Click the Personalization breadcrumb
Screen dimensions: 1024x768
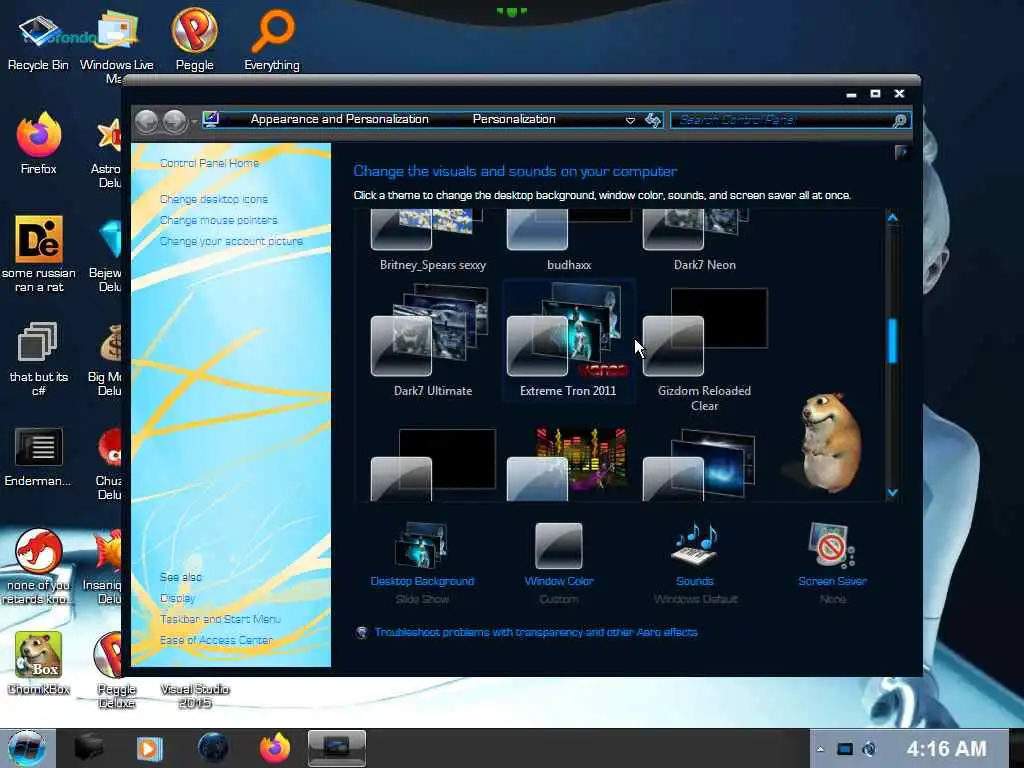pyautogui.click(x=514, y=120)
